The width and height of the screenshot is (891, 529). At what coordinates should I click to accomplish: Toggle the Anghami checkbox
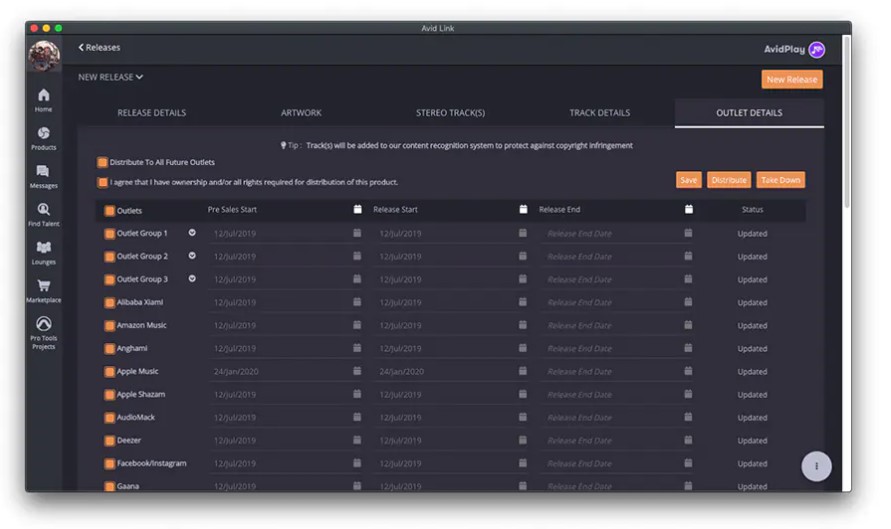tap(109, 348)
